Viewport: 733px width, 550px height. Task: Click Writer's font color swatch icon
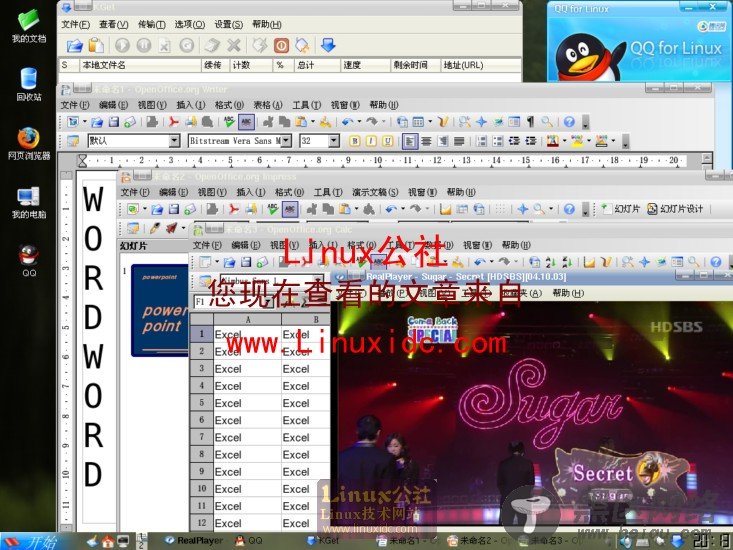coord(553,141)
